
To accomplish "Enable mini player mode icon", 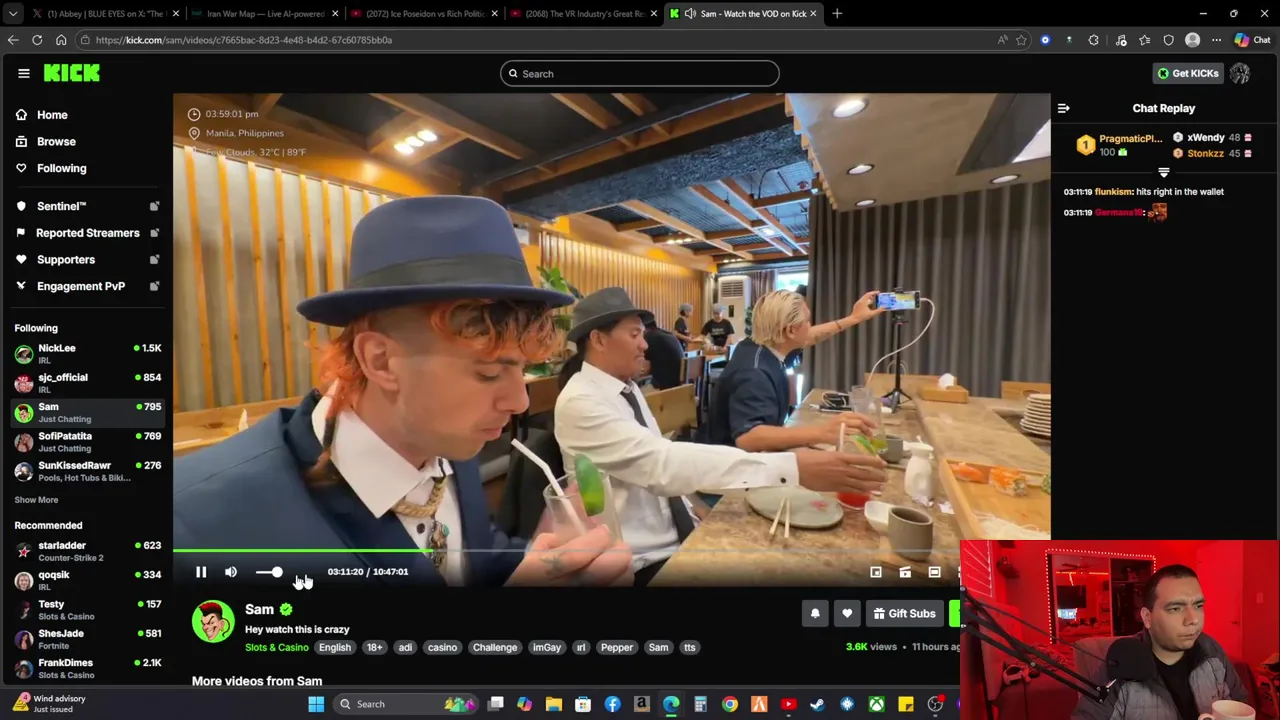I will (x=876, y=572).
